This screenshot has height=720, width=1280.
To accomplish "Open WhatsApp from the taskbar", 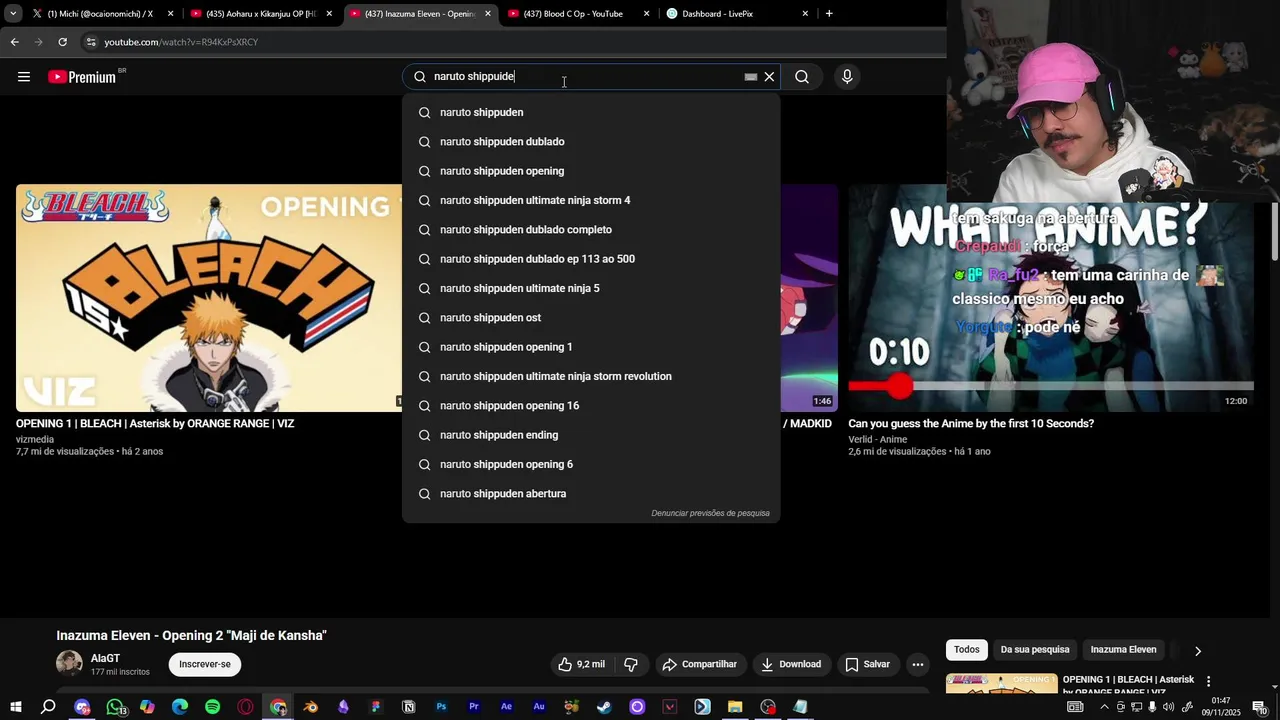I will click(115, 707).
